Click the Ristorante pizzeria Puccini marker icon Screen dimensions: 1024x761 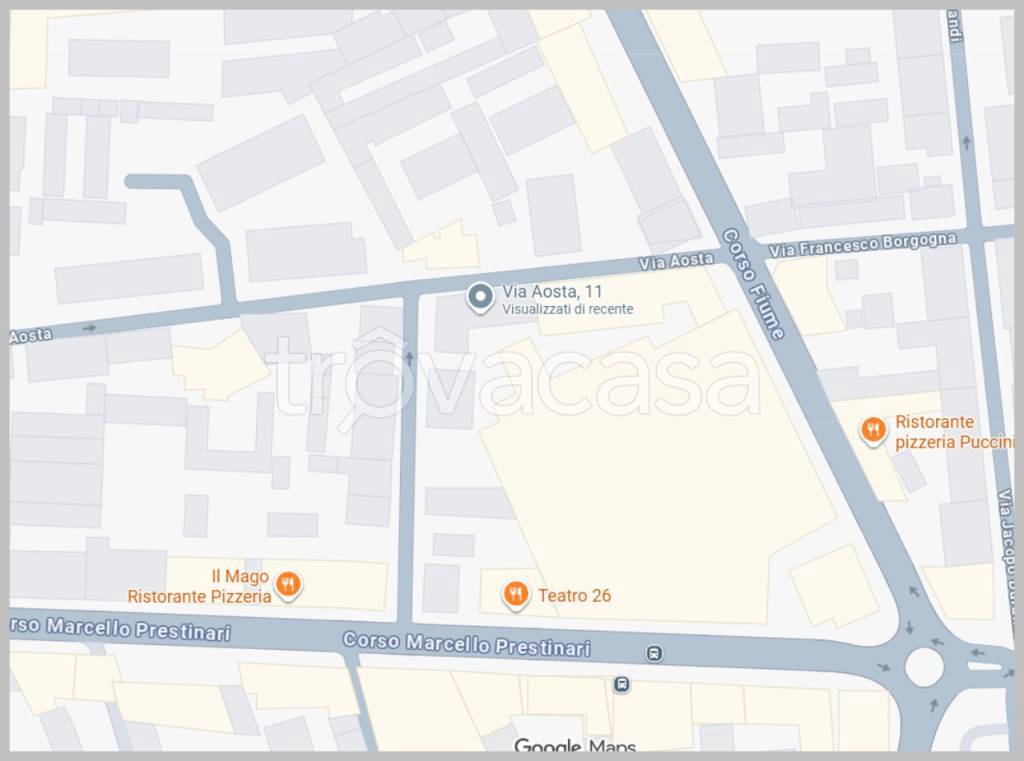(874, 431)
